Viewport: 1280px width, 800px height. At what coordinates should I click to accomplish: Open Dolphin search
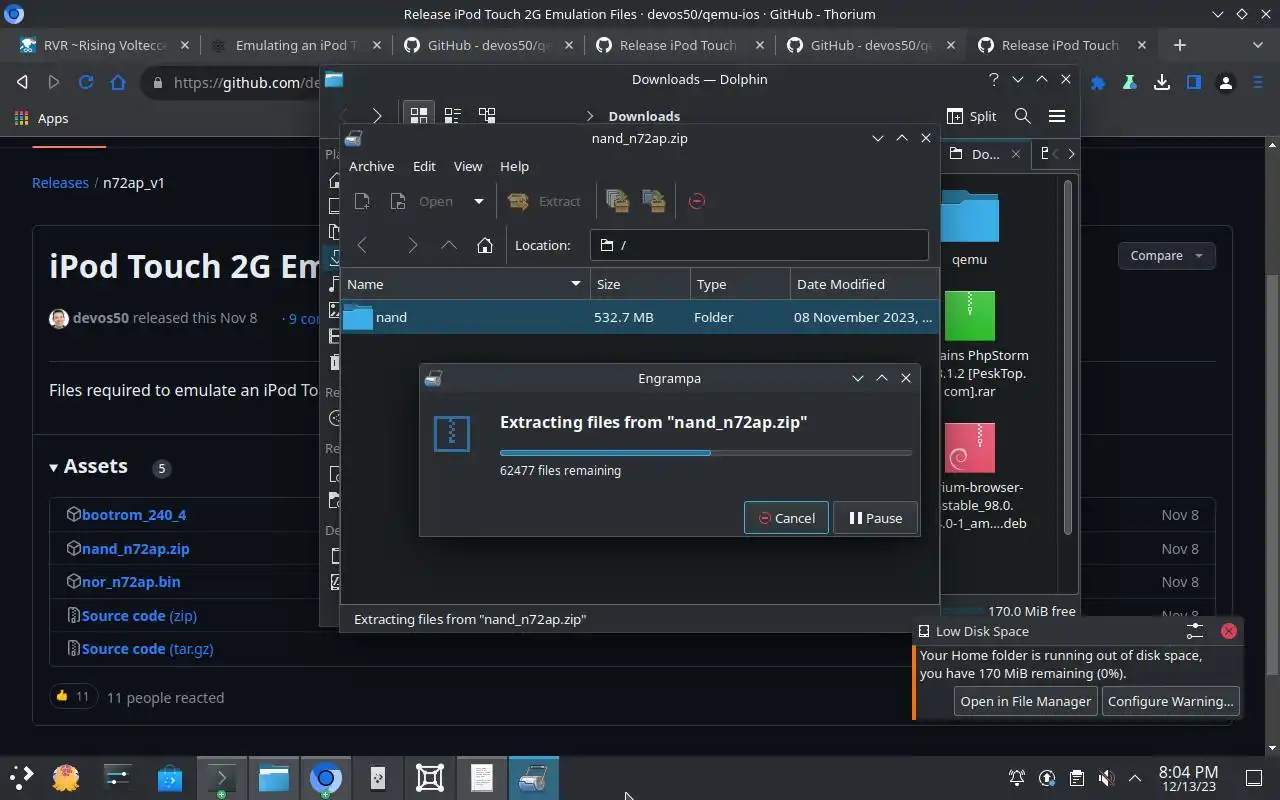tap(1022, 116)
